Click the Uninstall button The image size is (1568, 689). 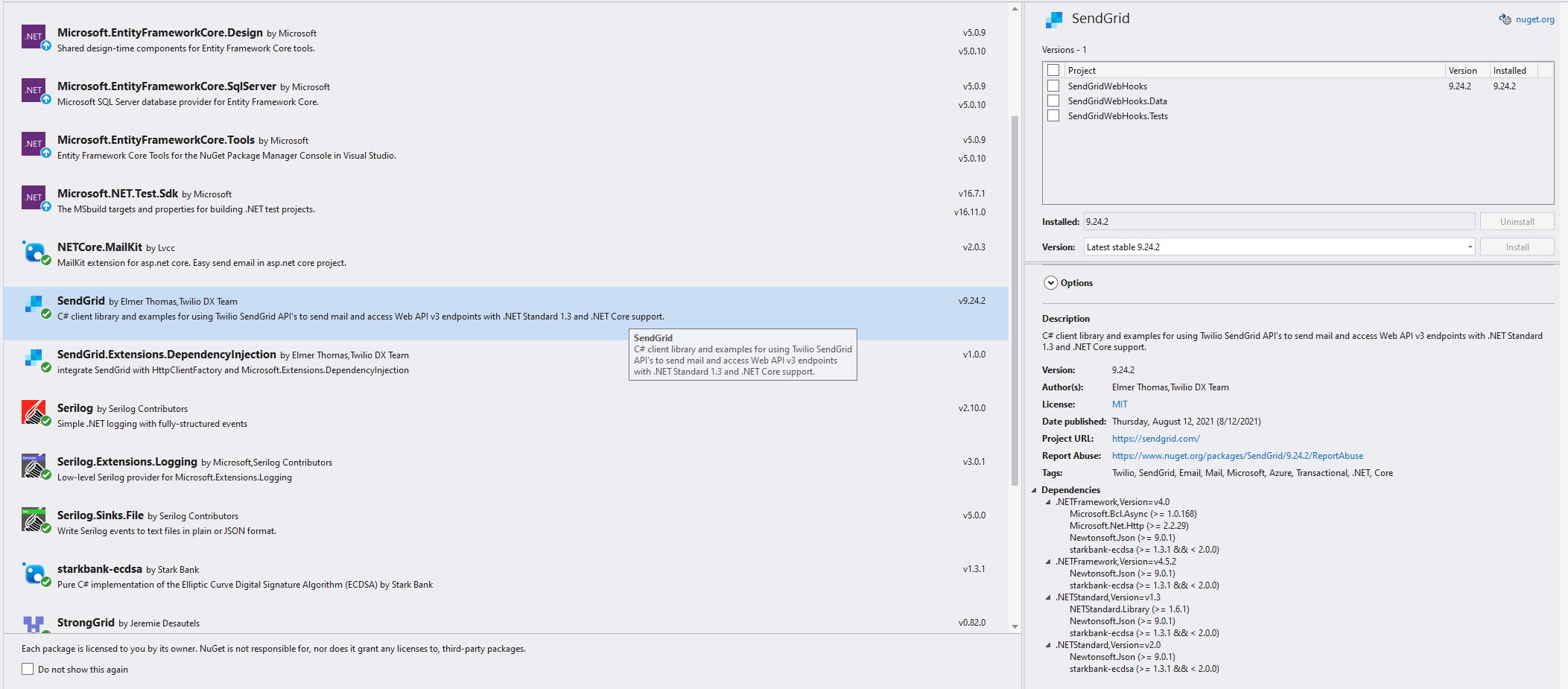(x=1517, y=220)
